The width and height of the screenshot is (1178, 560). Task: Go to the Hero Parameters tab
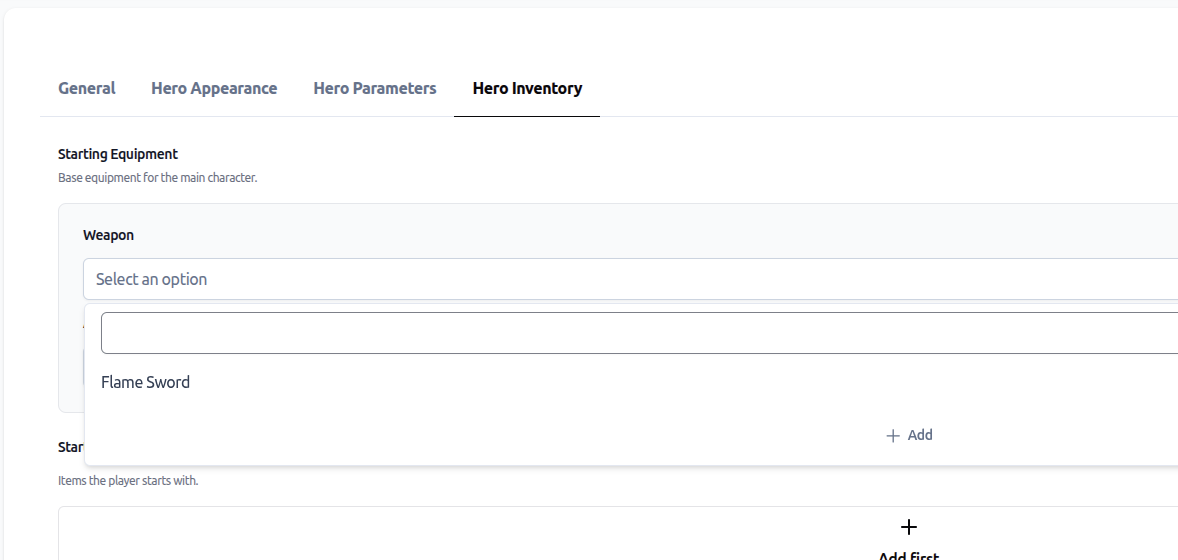pos(375,88)
